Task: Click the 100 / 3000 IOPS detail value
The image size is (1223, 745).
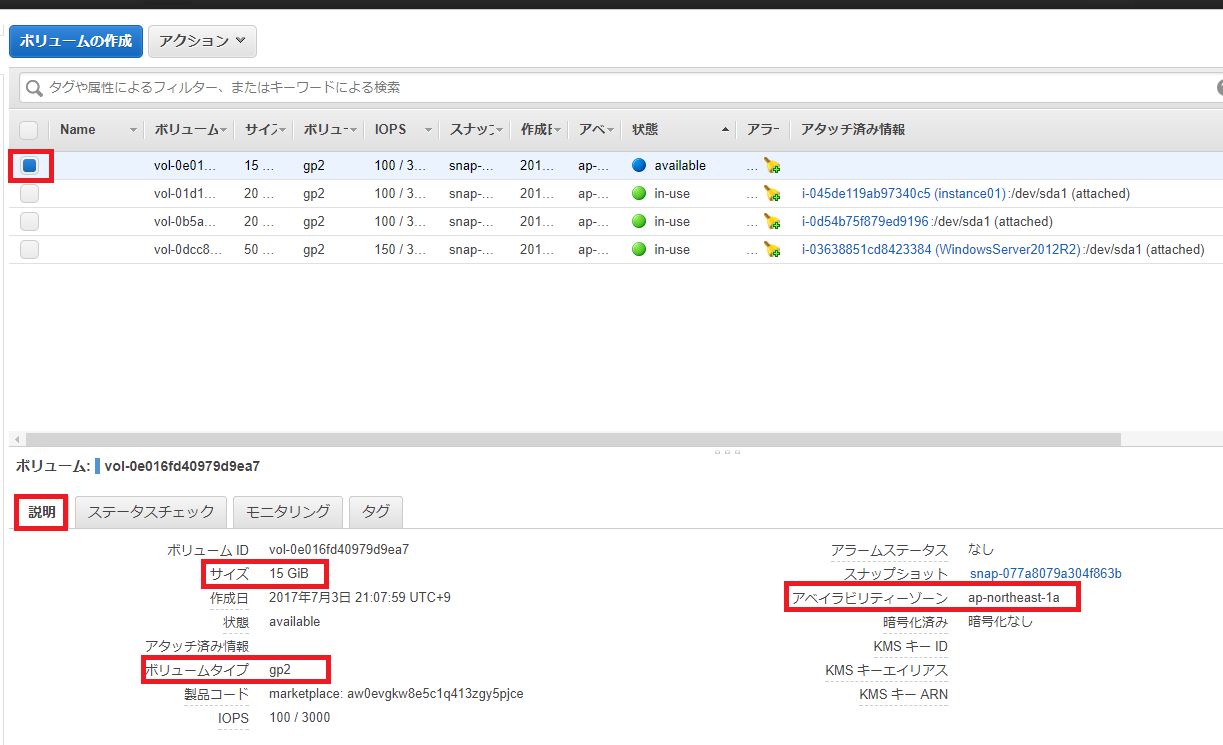Action: click(300, 718)
